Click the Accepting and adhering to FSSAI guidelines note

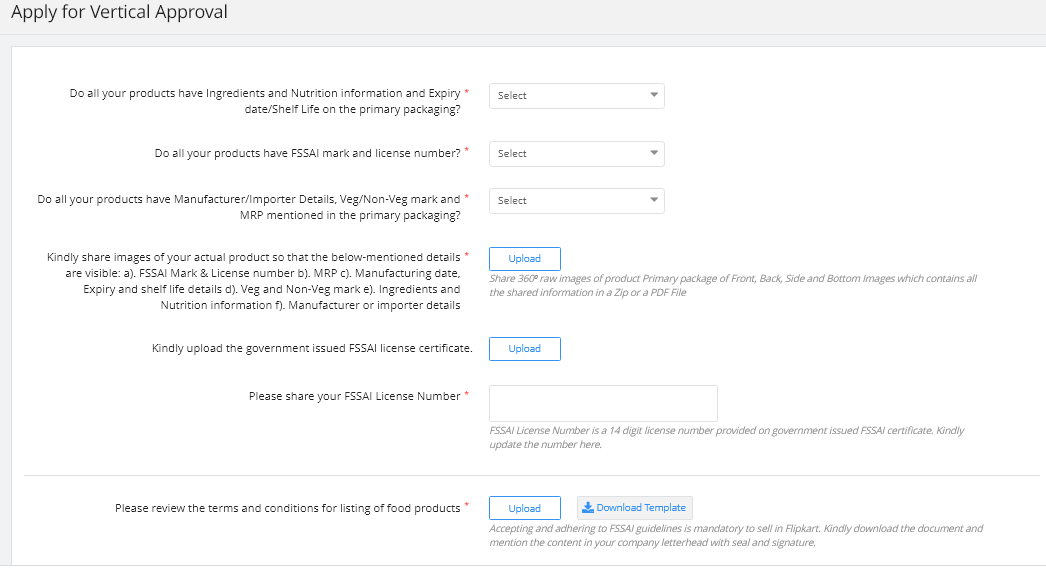pyautogui.click(x=736, y=535)
